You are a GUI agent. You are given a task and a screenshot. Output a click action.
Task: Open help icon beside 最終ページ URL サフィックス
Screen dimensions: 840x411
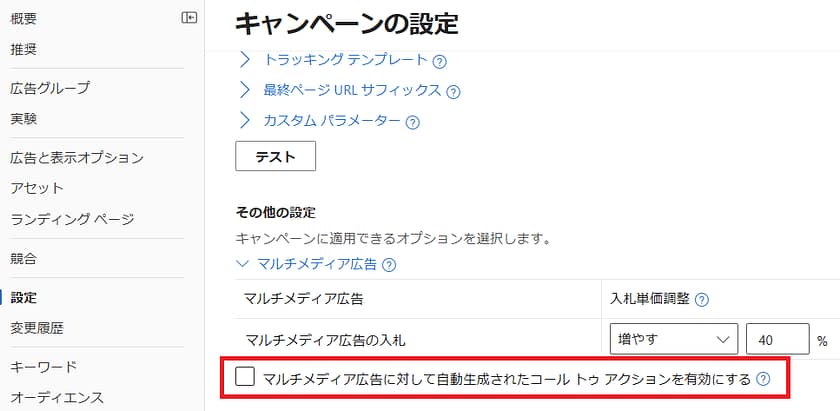point(453,92)
